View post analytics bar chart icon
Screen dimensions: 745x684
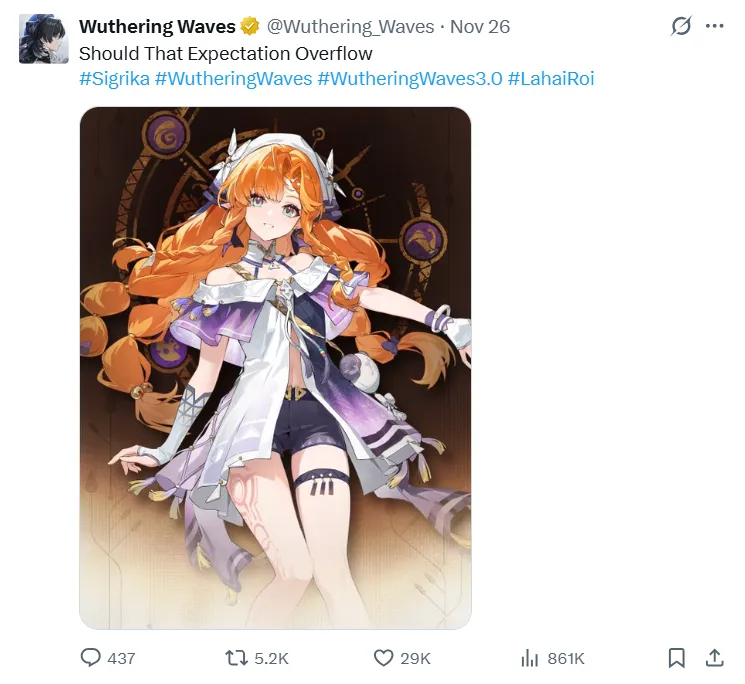pos(530,658)
